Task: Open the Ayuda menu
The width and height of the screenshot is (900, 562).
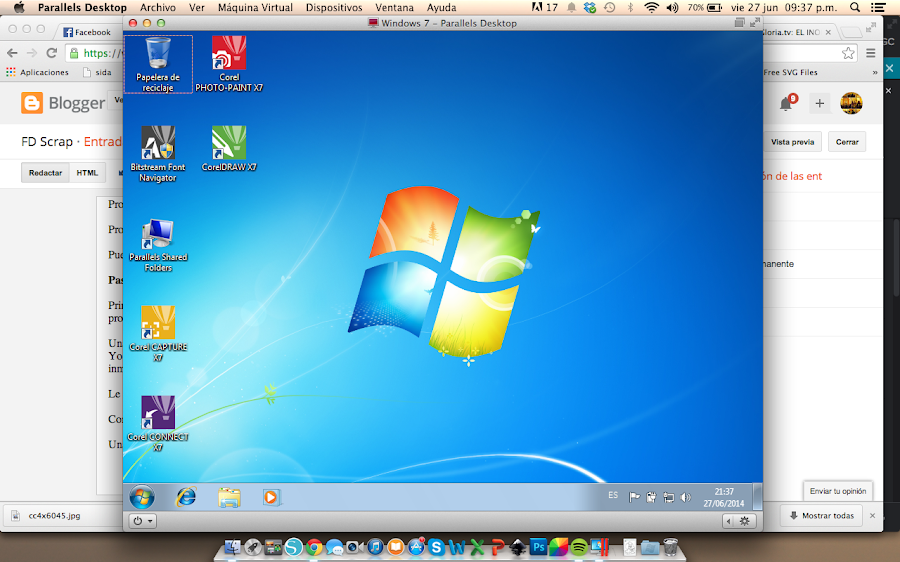Action: (441, 7)
